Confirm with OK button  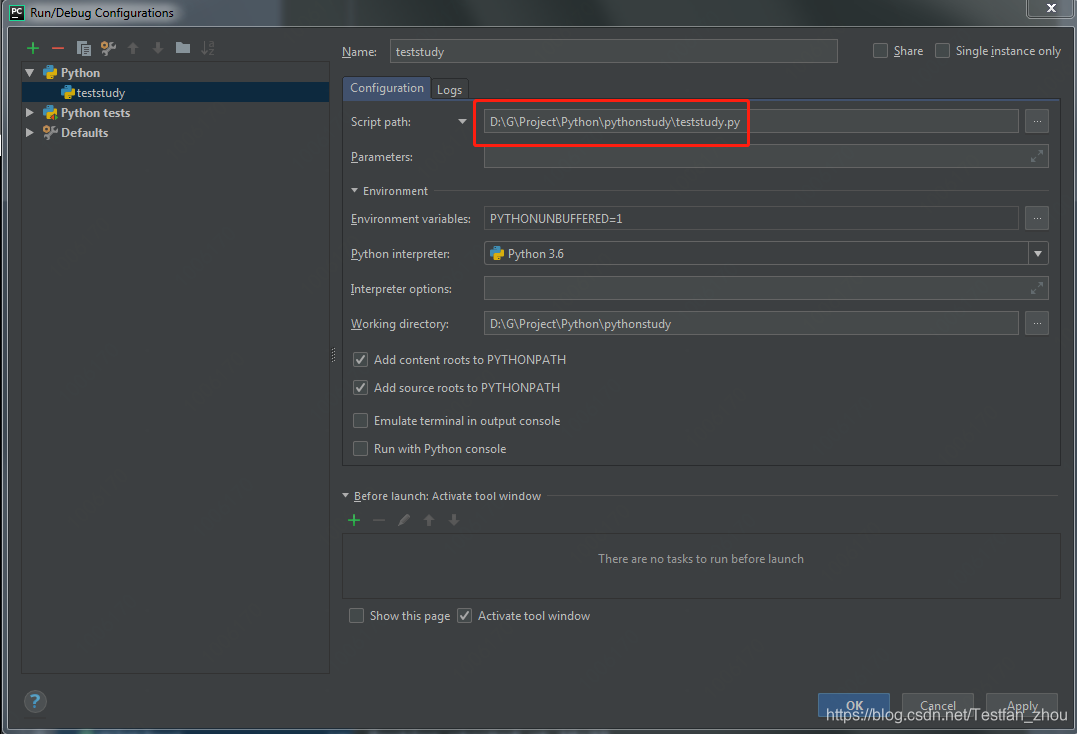tap(854, 705)
